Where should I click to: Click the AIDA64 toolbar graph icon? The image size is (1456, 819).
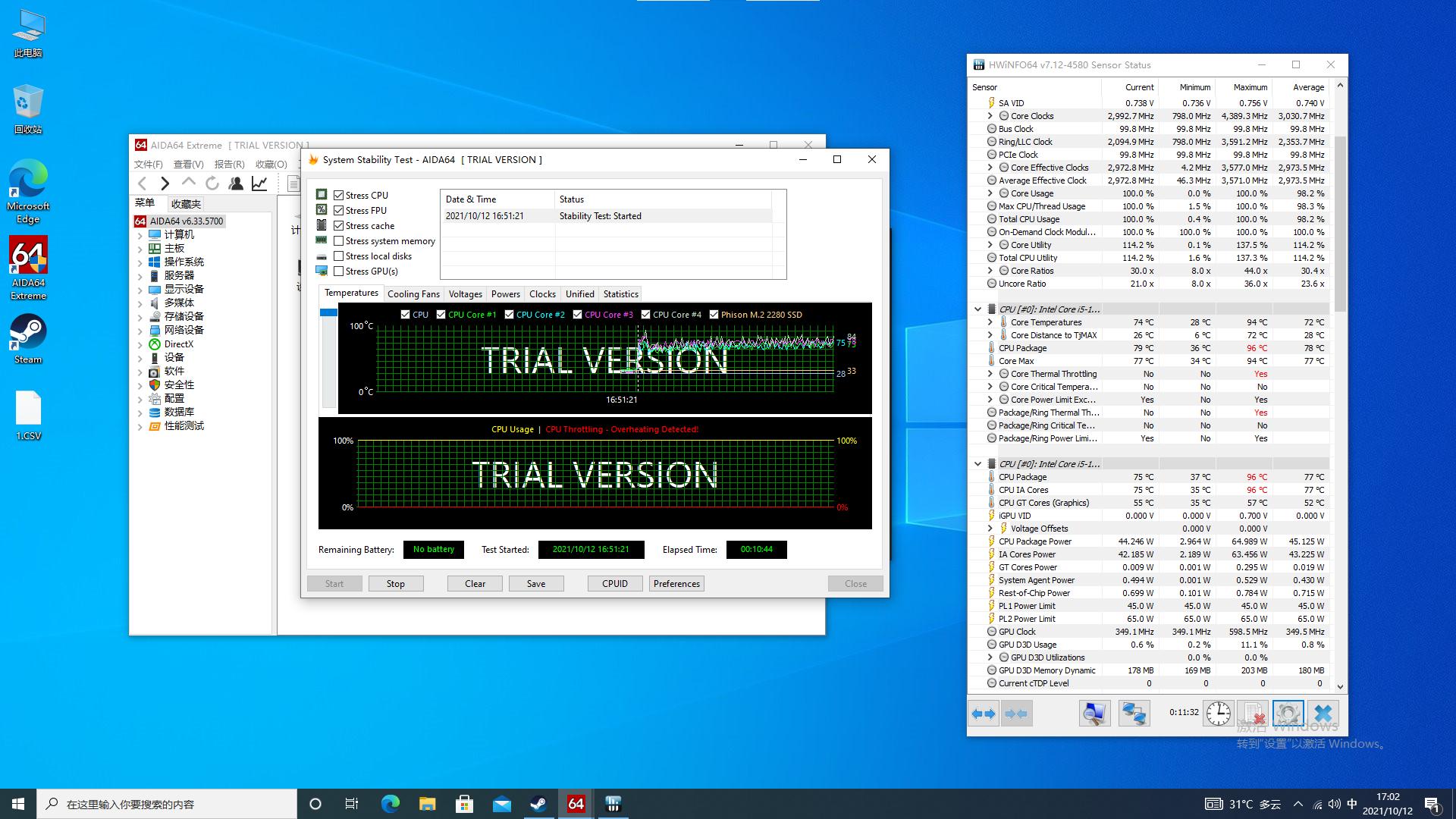[x=259, y=184]
